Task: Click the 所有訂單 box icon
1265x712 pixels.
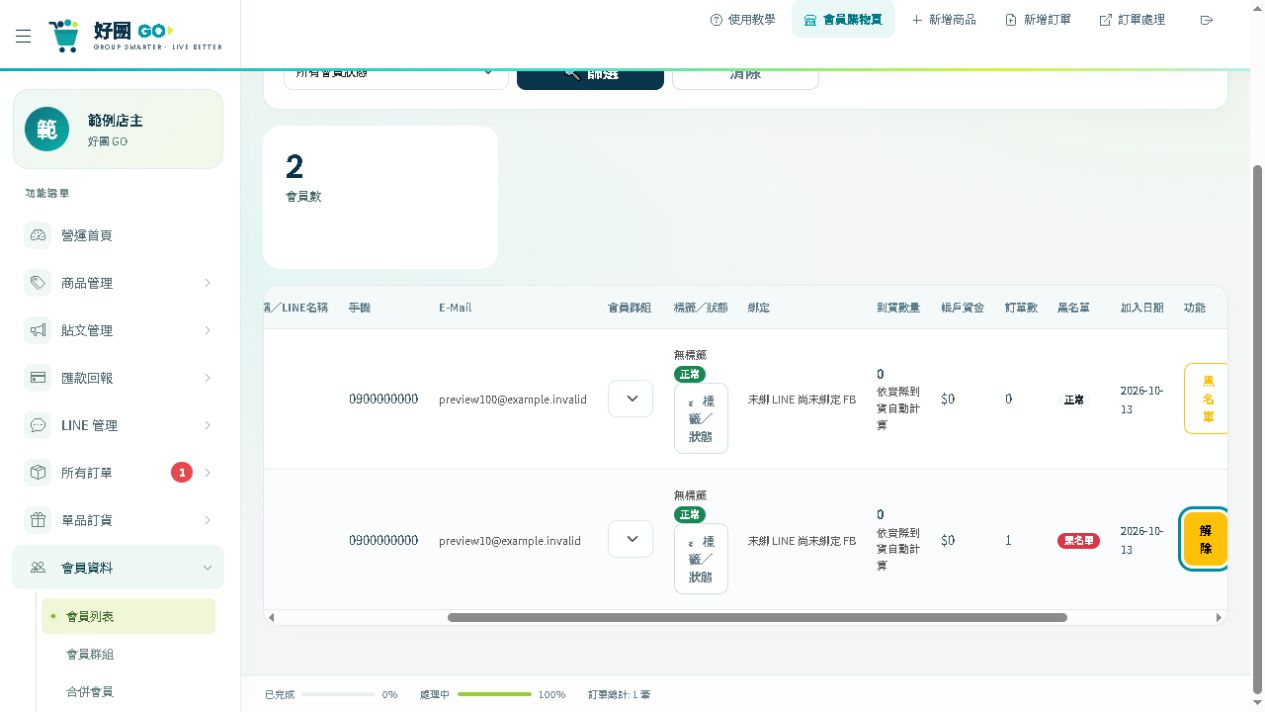Action: pos(38,473)
